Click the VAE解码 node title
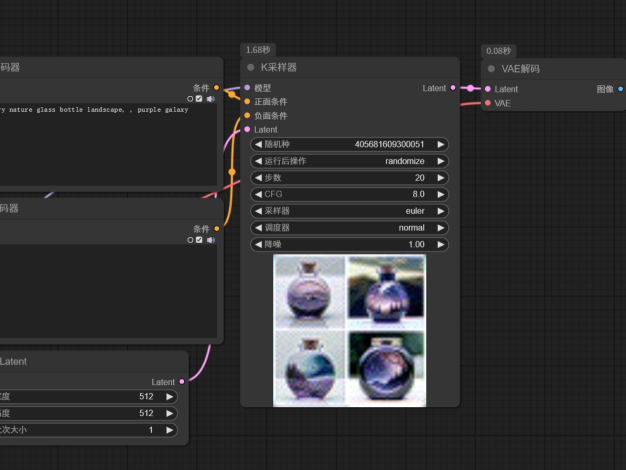626x470 pixels. [x=521, y=69]
